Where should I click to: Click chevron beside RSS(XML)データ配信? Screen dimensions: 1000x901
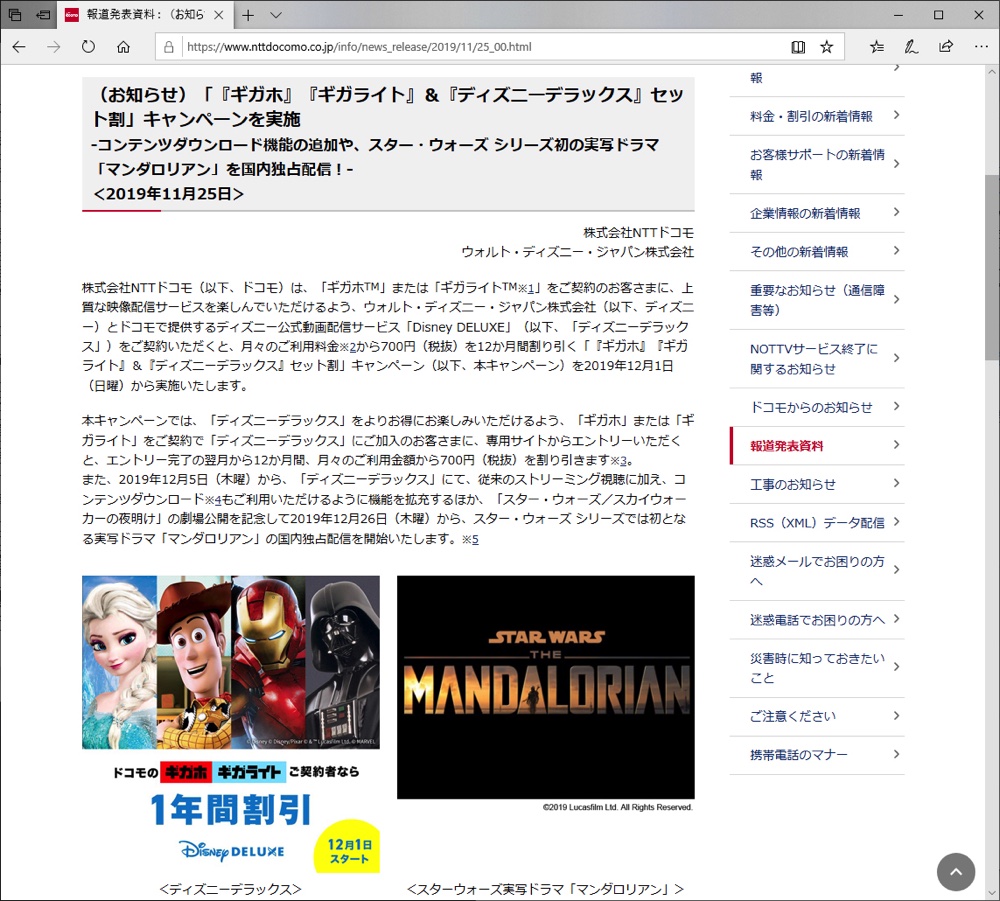tap(896, 522)
